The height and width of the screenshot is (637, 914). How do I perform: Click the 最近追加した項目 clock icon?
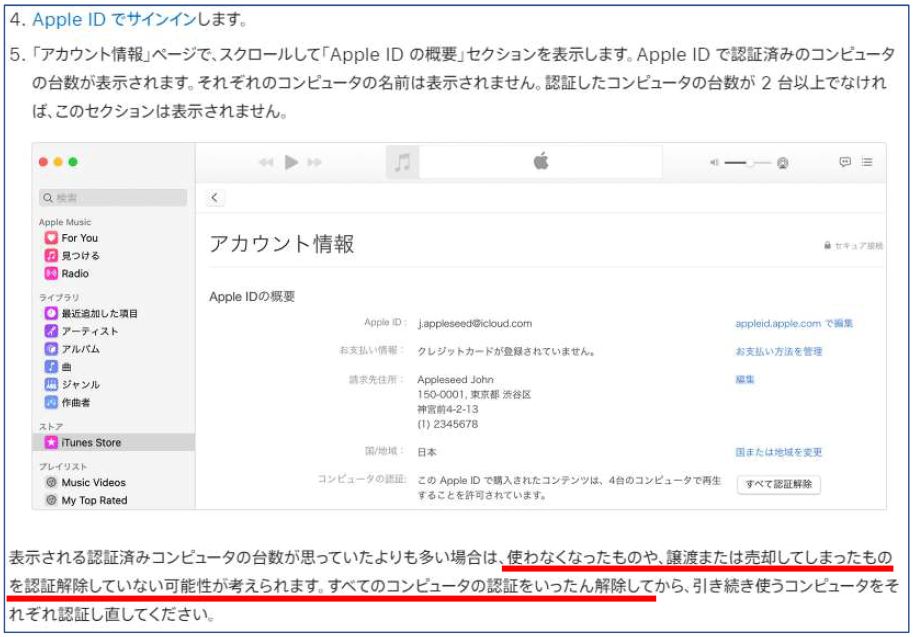point(51,314)
